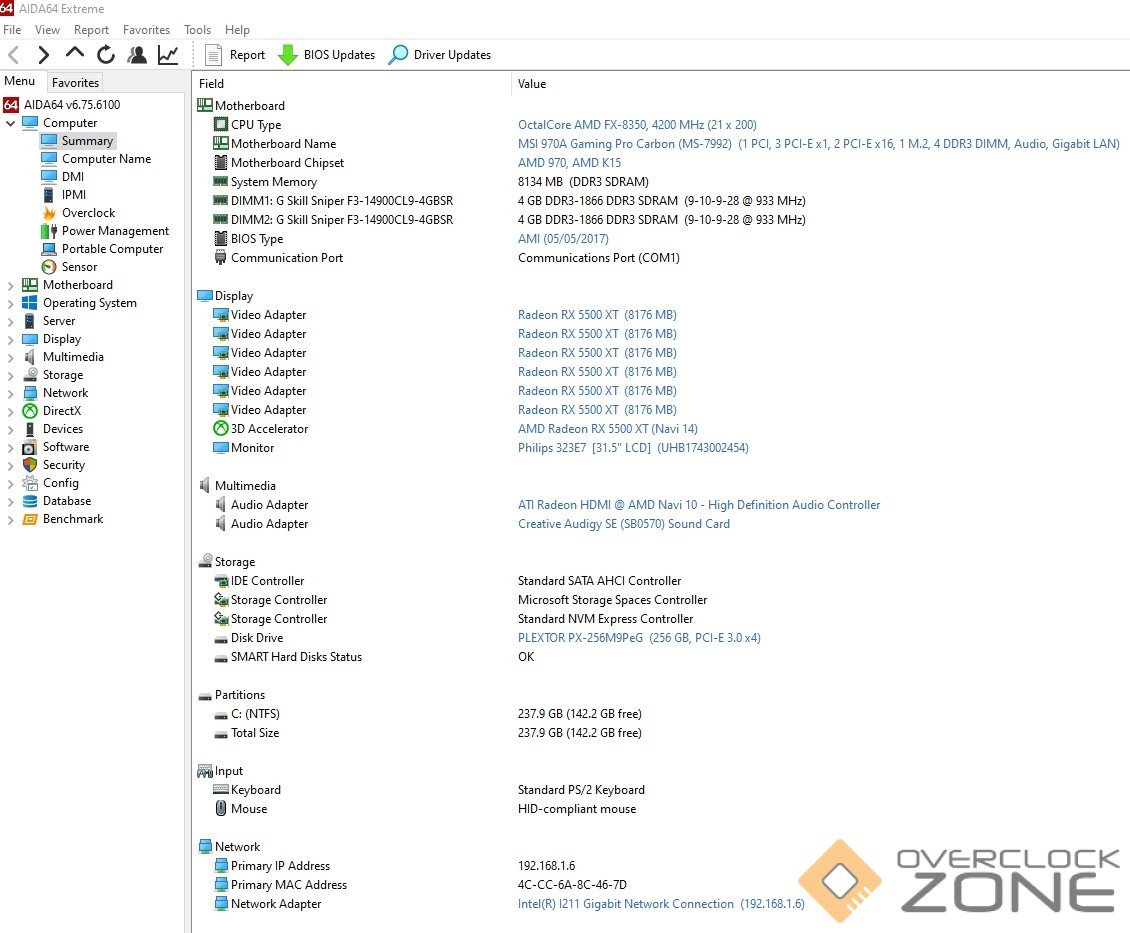Viewport: 1130px width, 933px height.
Task: Open the Tools menu
Action: 197,30
